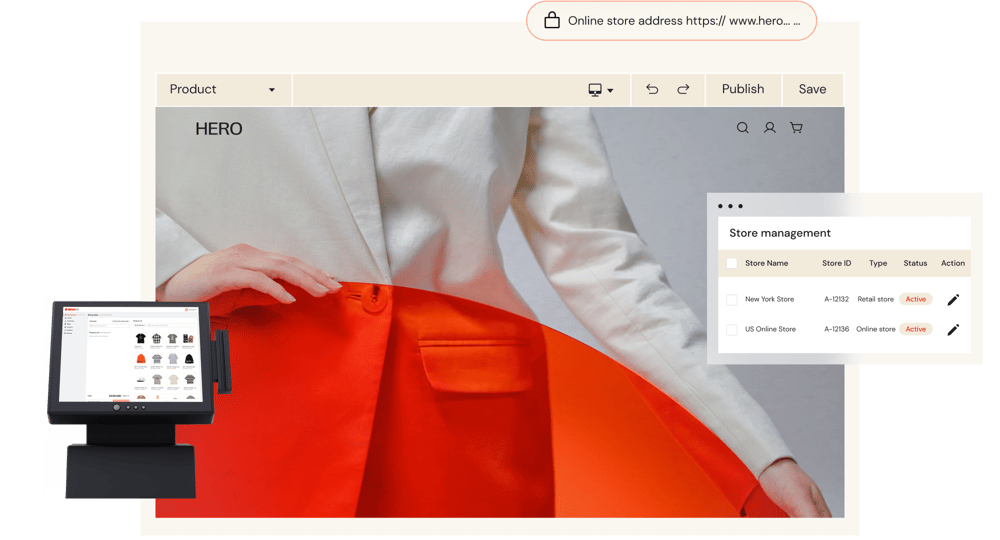1000x540 pixels.
Task: Click the undo arrow icon
Action: (652, 89)
